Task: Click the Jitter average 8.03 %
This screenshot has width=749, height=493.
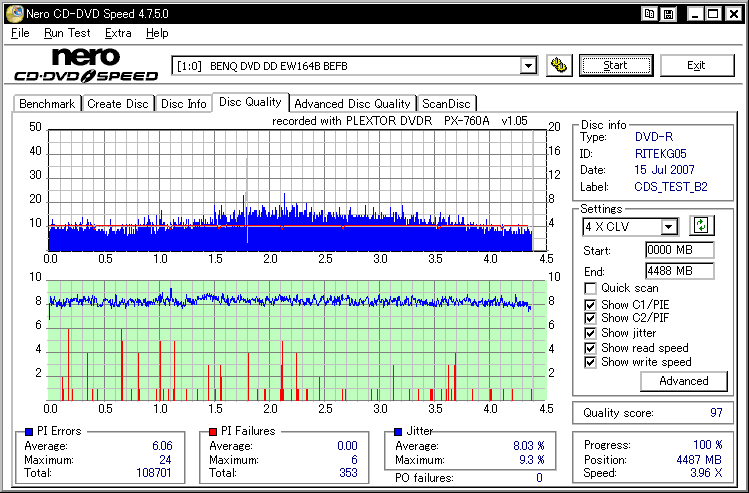Action: point(529,446)
